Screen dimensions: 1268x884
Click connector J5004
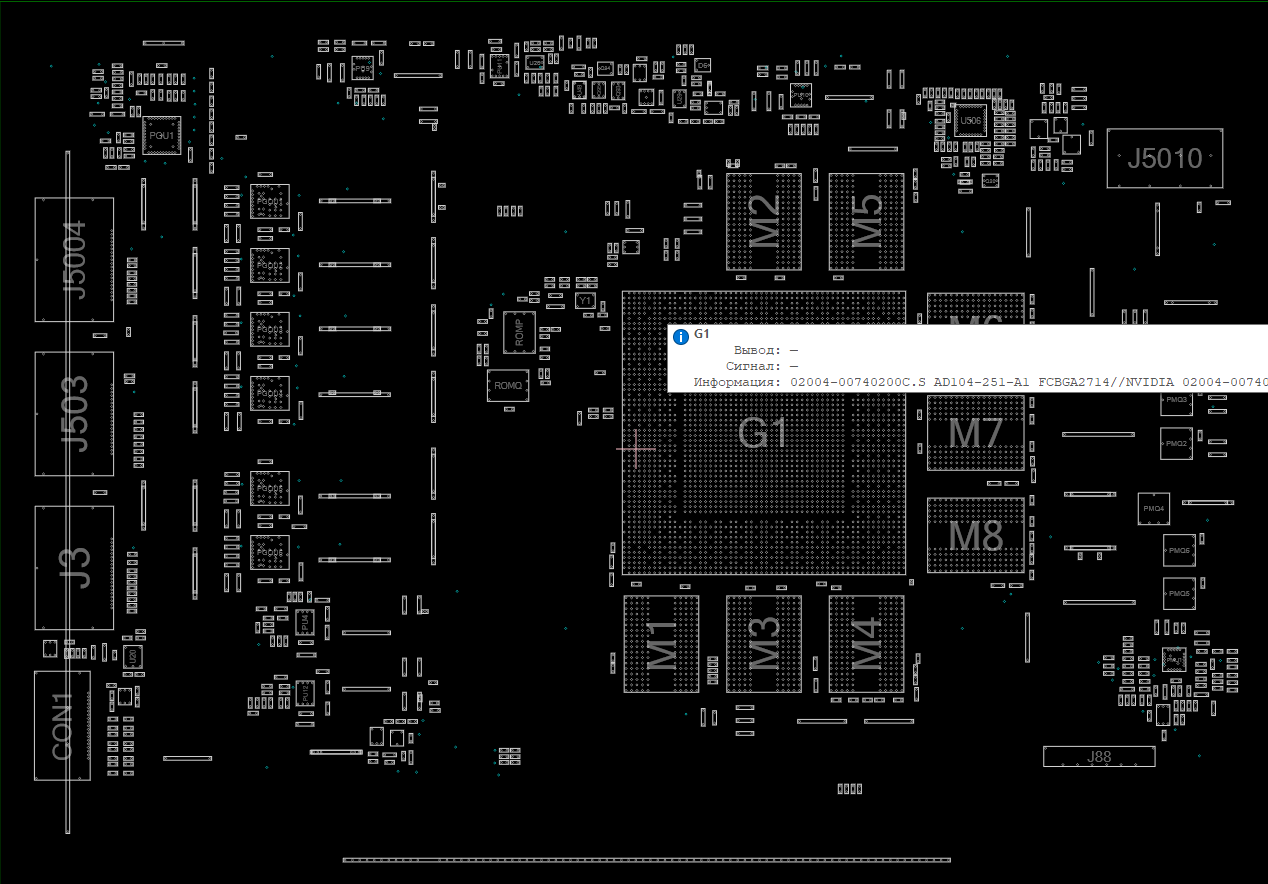click(x=74, y=259)
